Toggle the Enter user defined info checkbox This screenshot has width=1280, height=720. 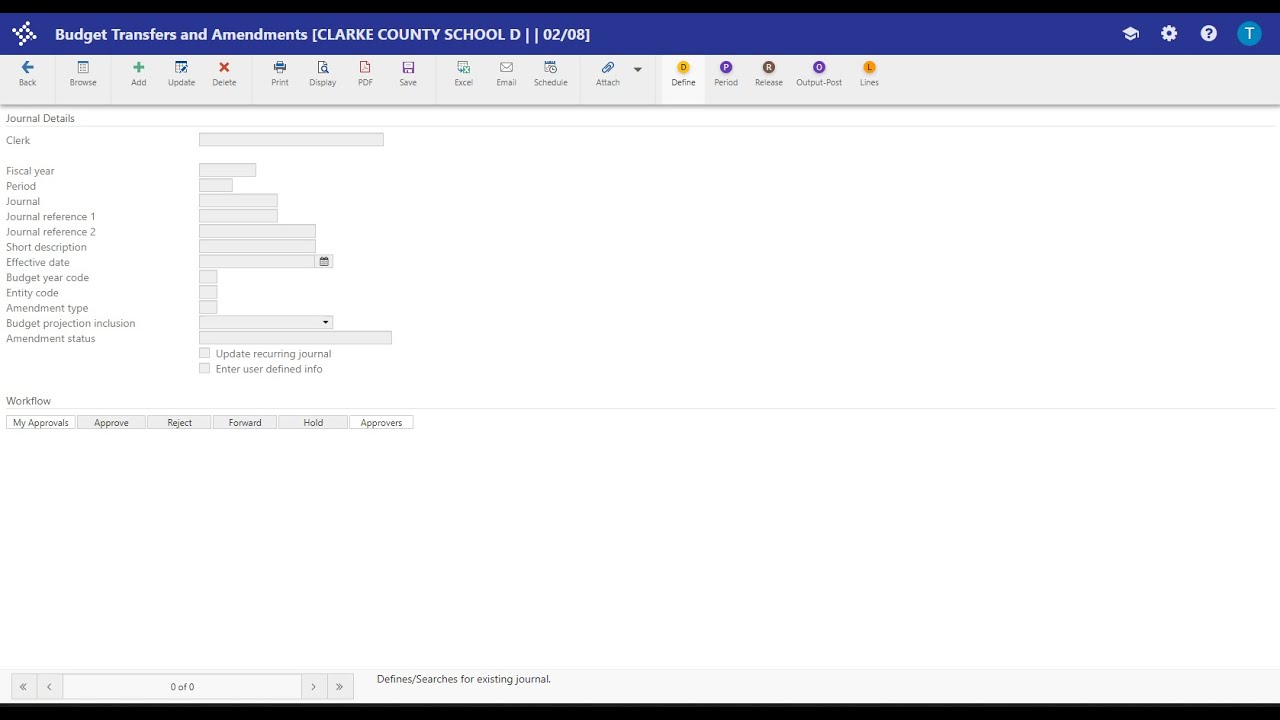coord(204,368)
